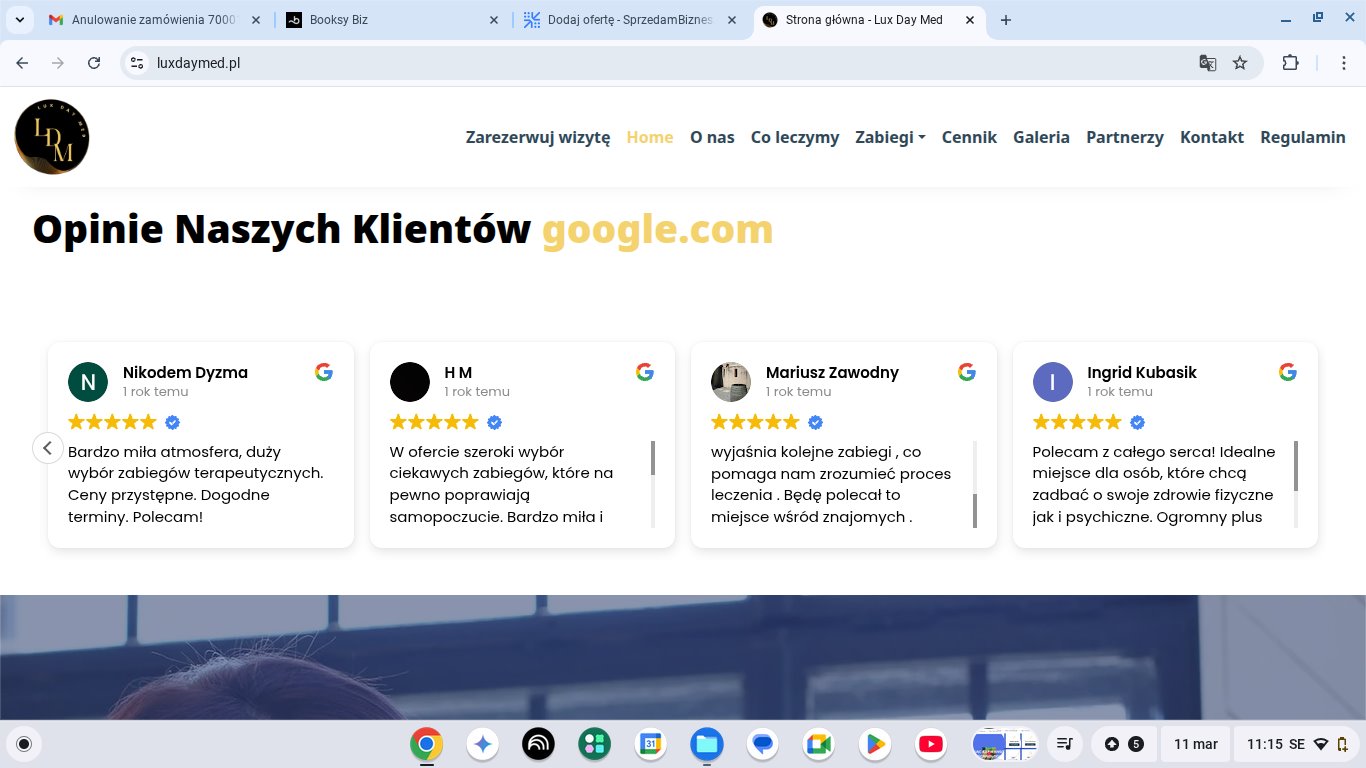Click the Google icon on Nikodem Dyzma's review
Viewport: 1366px width, 768px height.
point(323,372)
